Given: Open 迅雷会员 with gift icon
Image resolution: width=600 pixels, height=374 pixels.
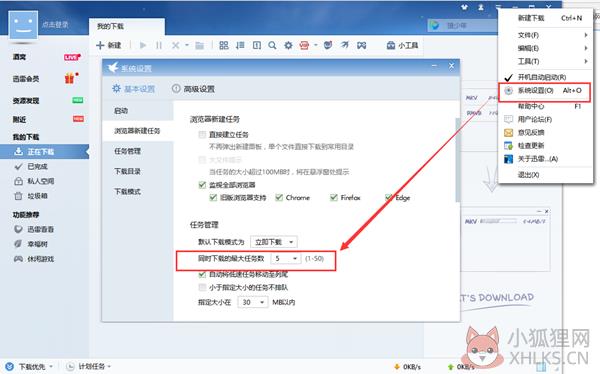Looking at the screenshot, I should click(x=45, y=79).
